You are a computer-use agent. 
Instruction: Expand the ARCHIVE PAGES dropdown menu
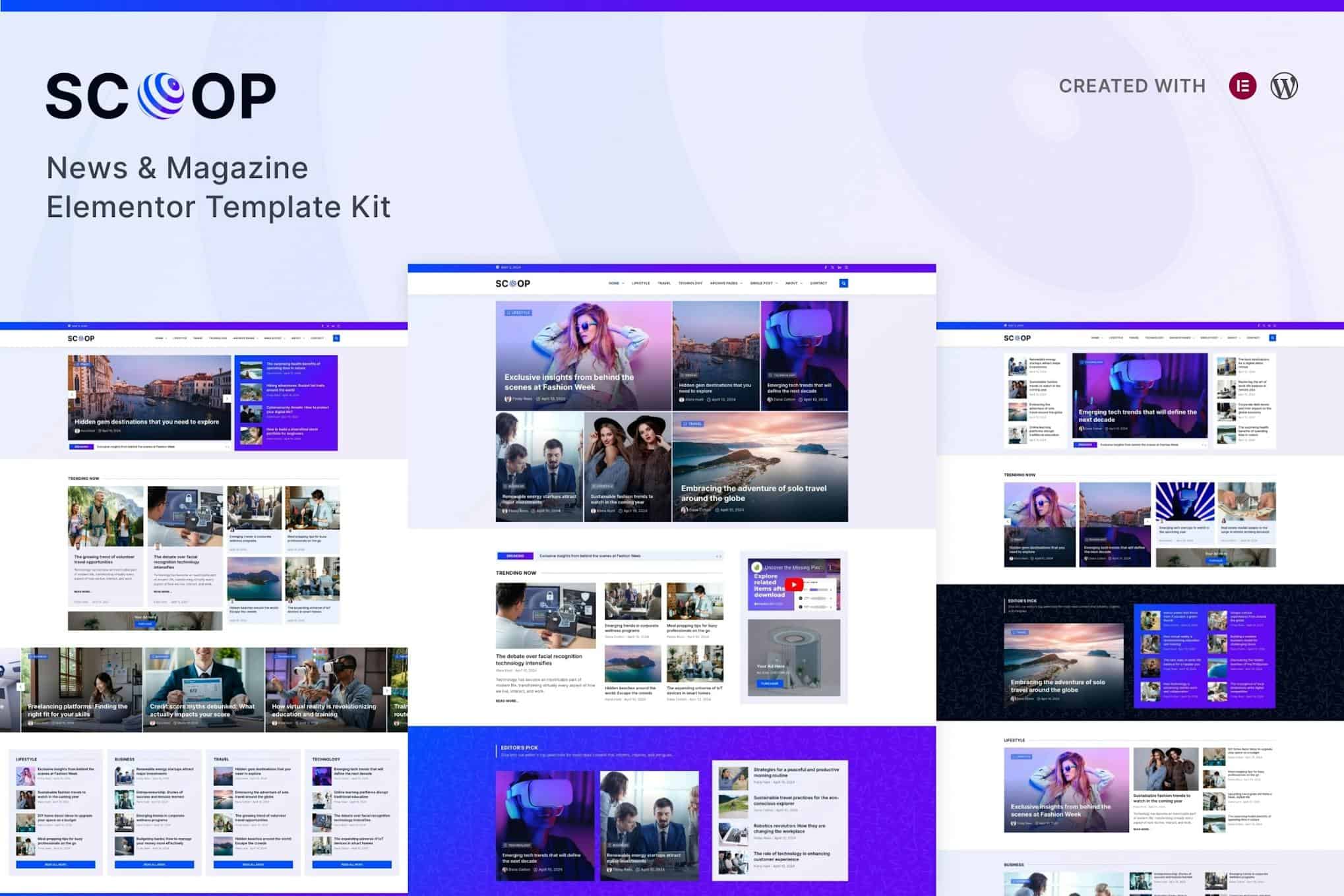pos(725,284)
